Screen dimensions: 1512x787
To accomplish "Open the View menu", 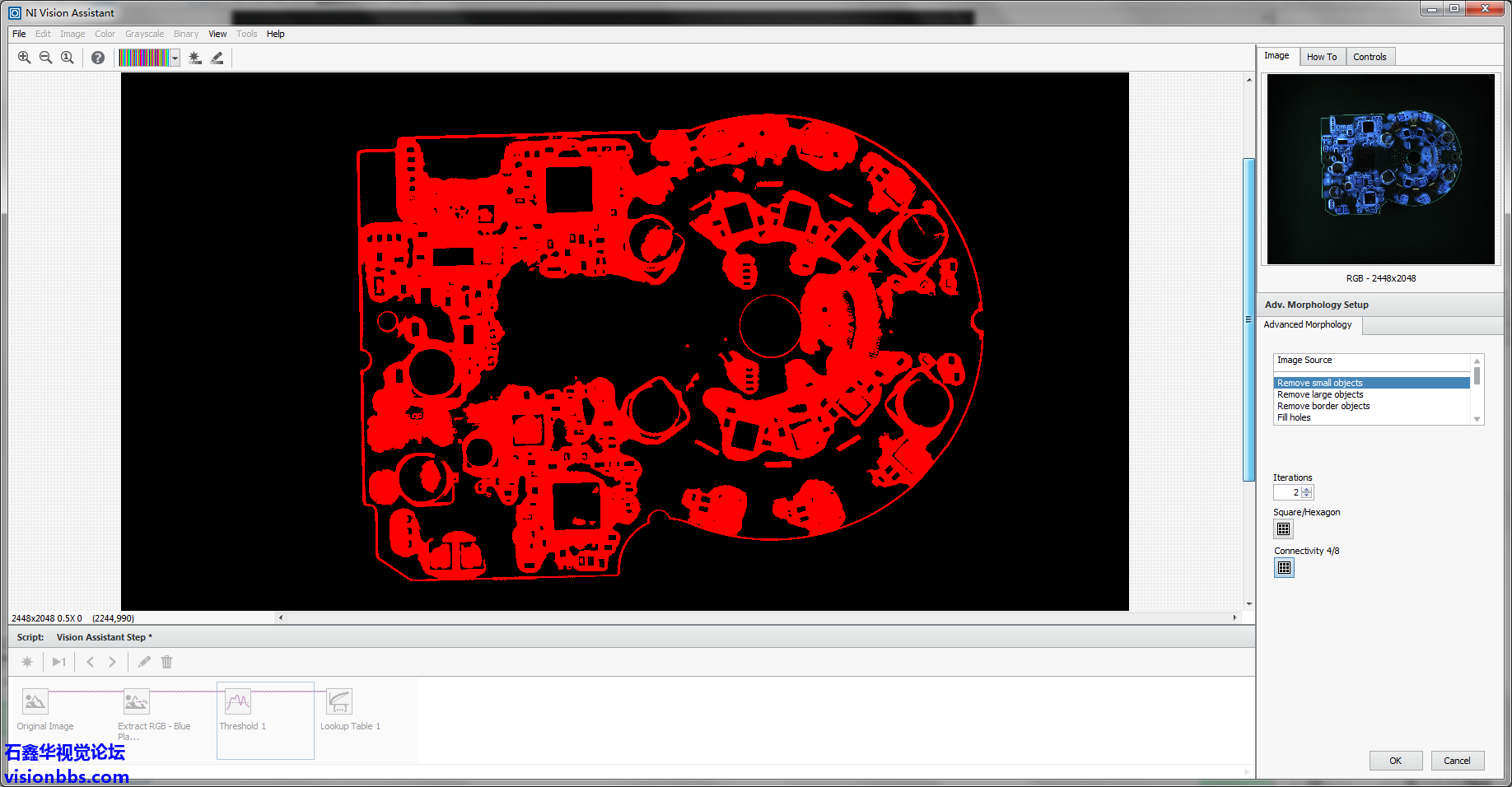I will pyautogui.click(x=217, y=34).
